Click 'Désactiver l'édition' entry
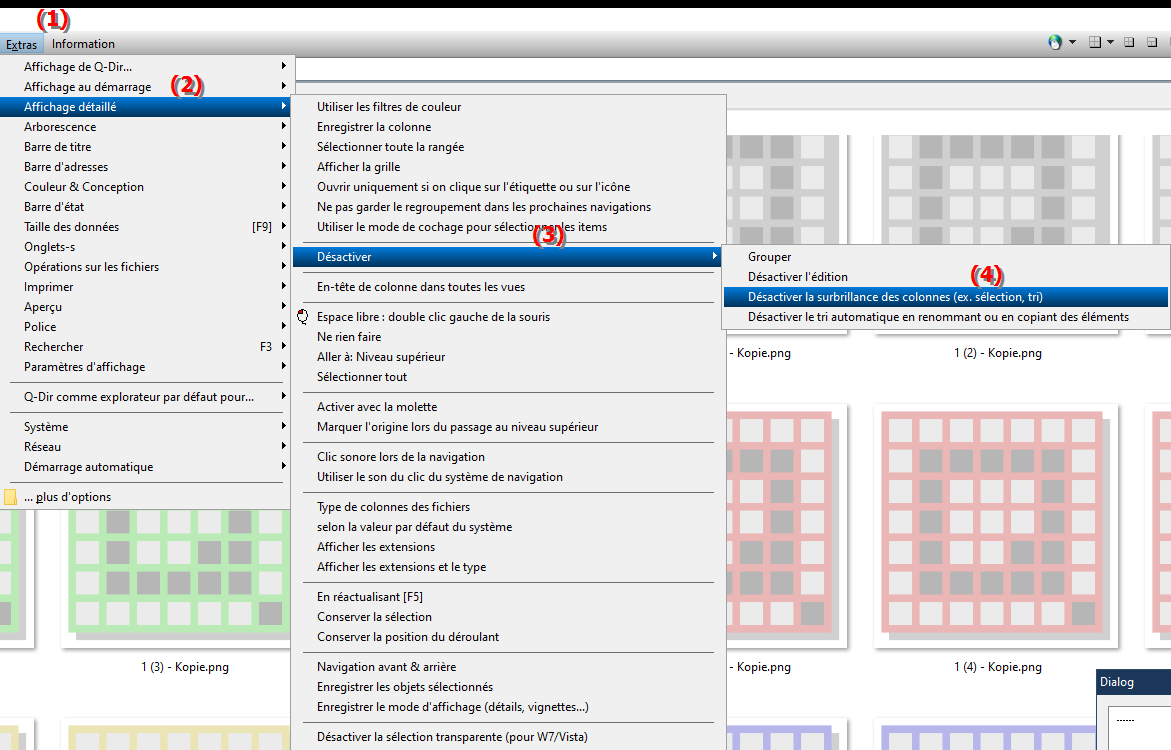The image size is (1171, 750). coord(797,277)
